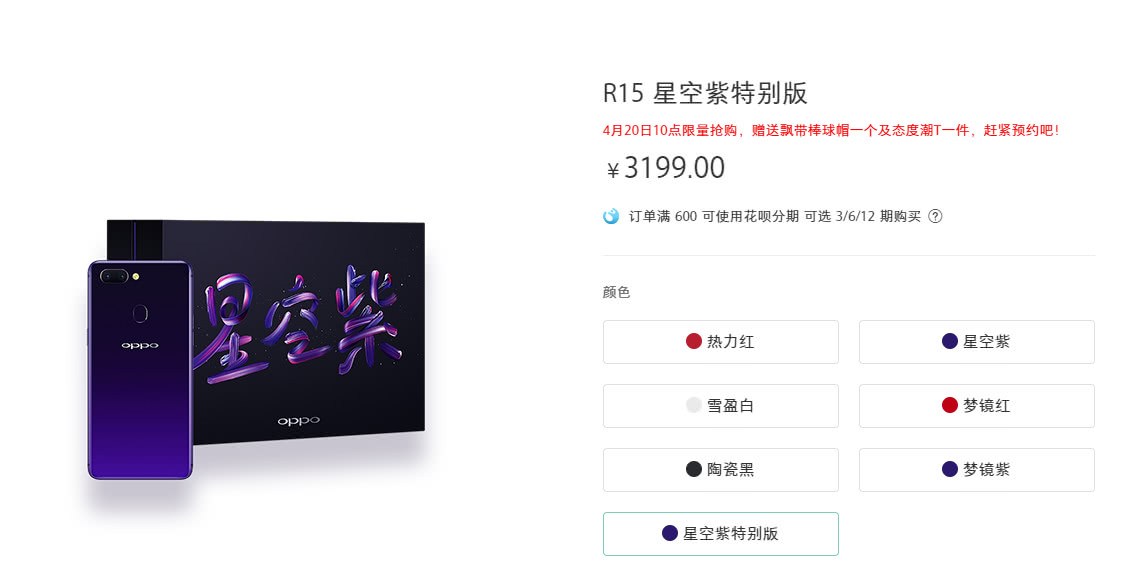The image size is (1138, 566).
Task: Click the white 雪盈白 color dot
Action: coord(694,406)
